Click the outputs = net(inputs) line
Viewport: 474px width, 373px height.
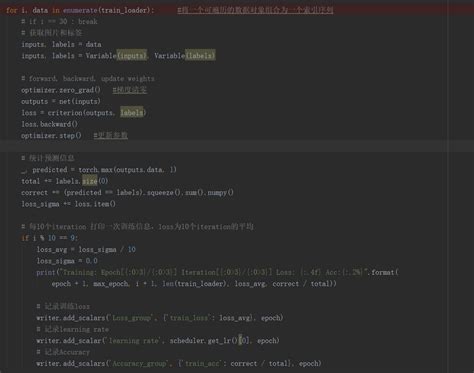(61, 101)
